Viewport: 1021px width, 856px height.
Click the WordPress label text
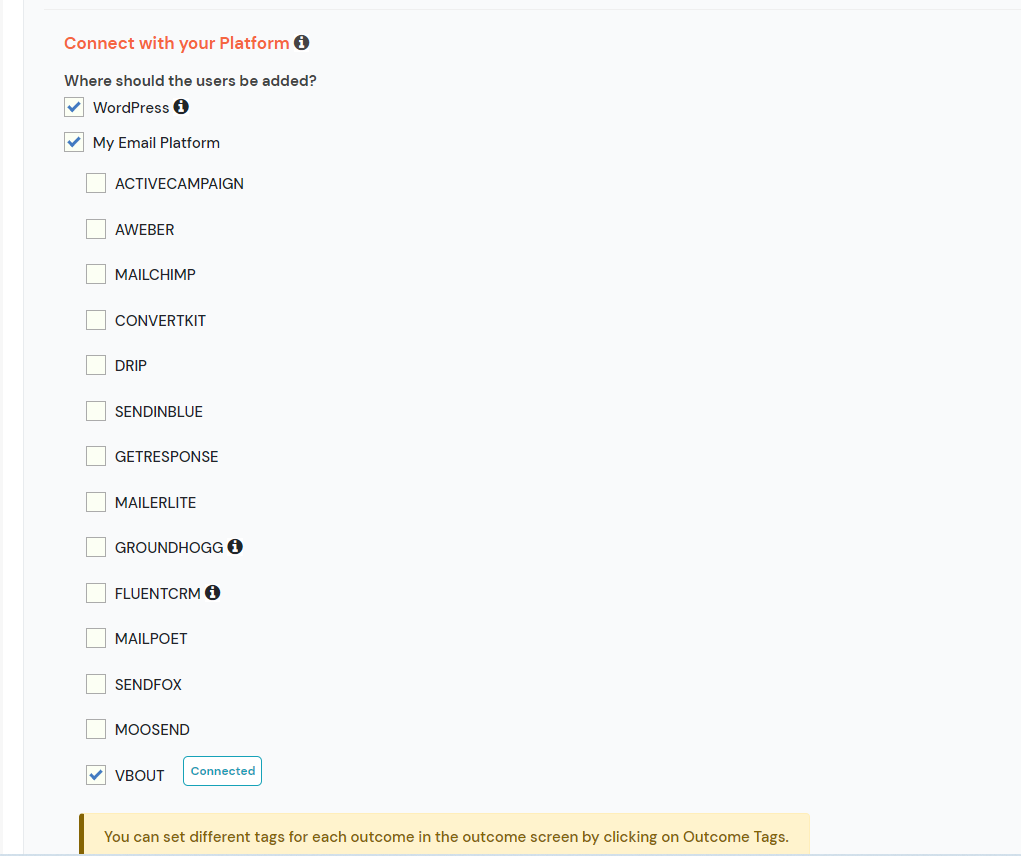point(131,107)
